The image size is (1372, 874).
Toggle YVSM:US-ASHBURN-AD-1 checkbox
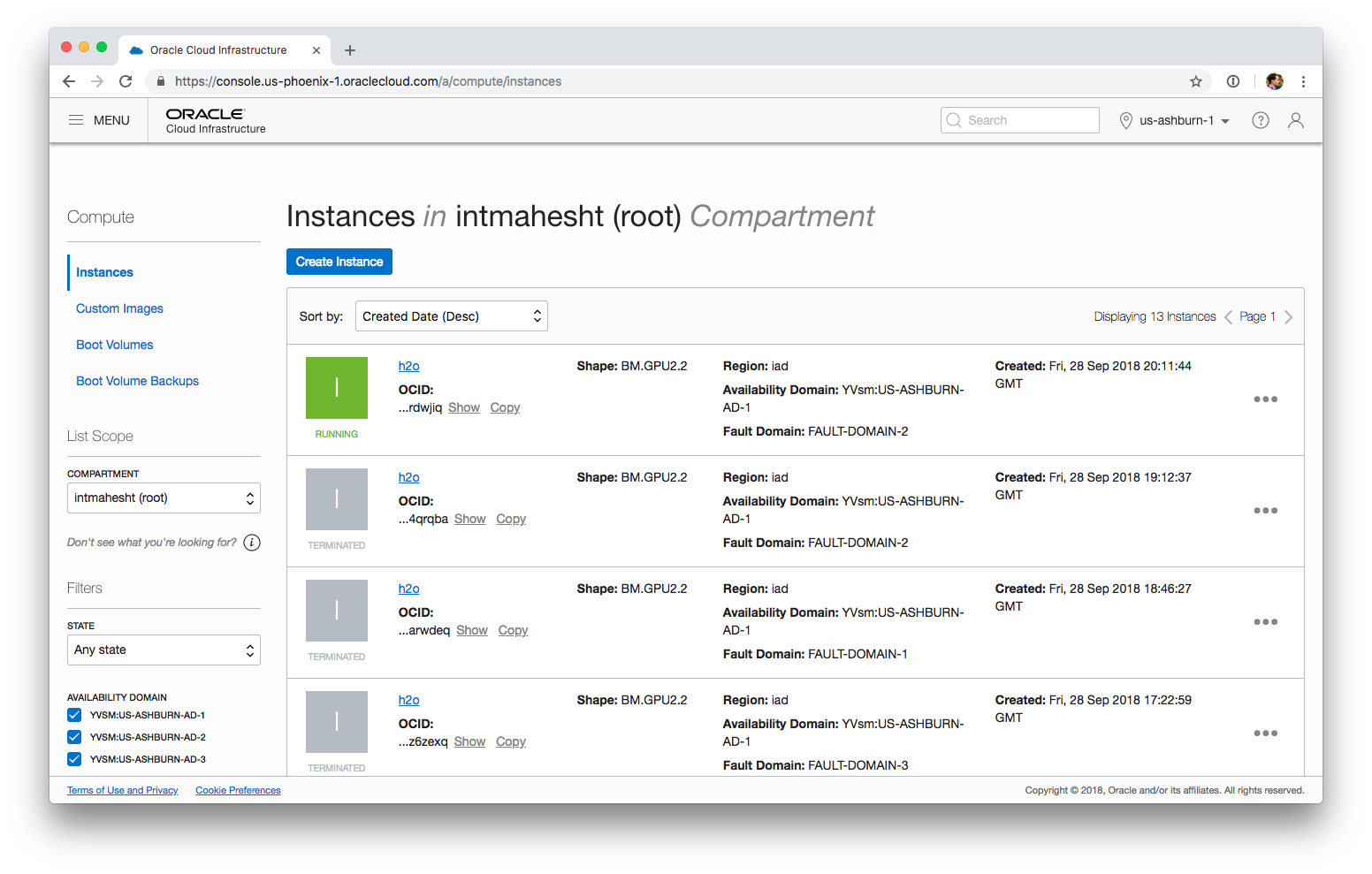click(74, 715)
